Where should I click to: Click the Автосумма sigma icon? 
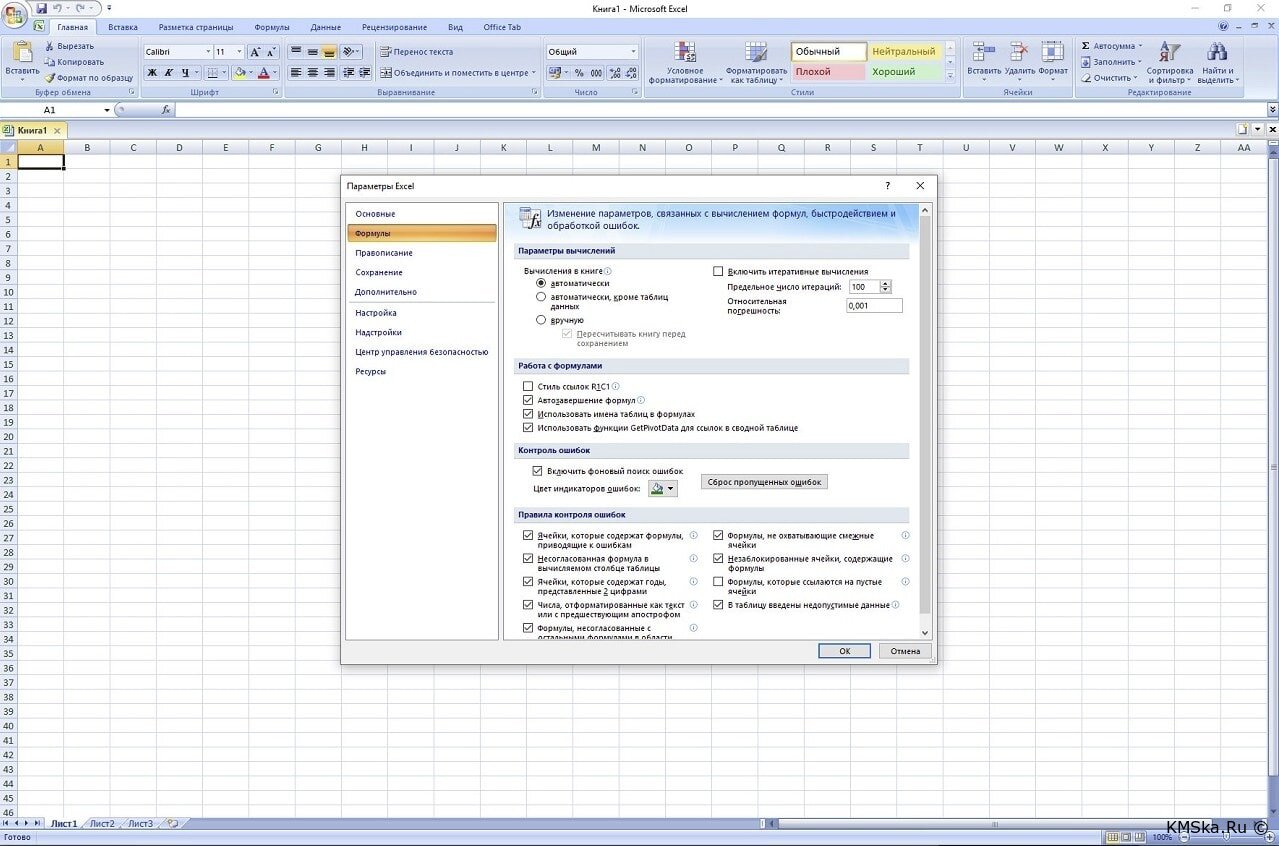click(1086, 46)
